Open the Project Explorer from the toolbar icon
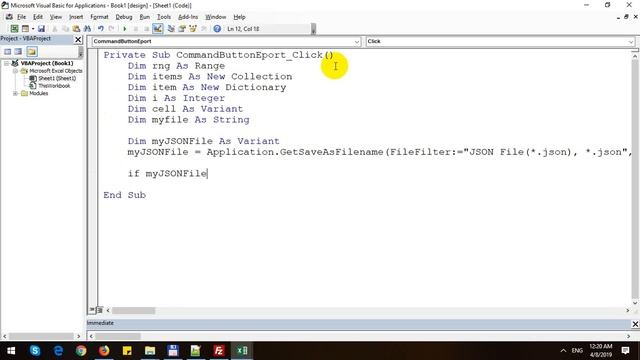The width and height of the screenshot is (640, 360). [x=171, y=29]
